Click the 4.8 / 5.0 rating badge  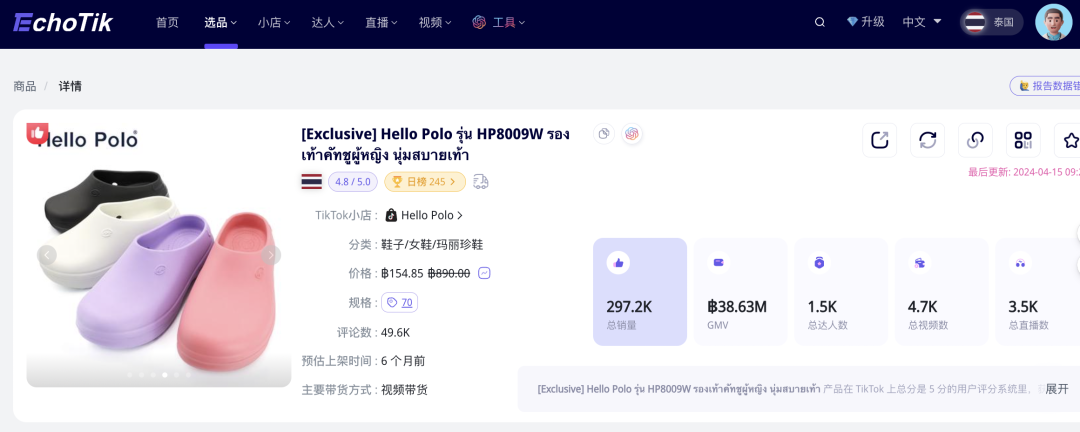click(353, 182)
